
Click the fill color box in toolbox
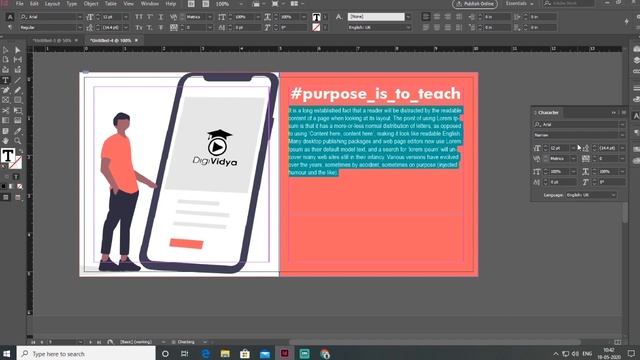tap(7, 155)
